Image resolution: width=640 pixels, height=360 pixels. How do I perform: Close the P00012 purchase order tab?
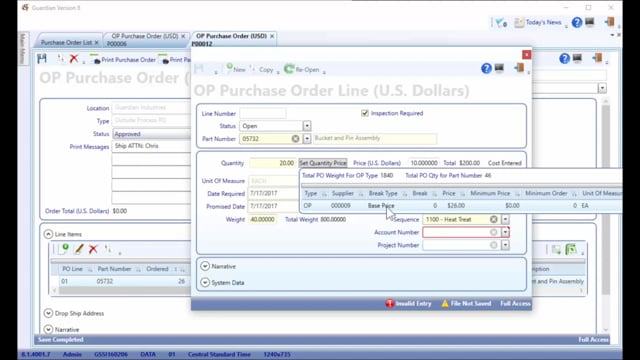(272, 36)
